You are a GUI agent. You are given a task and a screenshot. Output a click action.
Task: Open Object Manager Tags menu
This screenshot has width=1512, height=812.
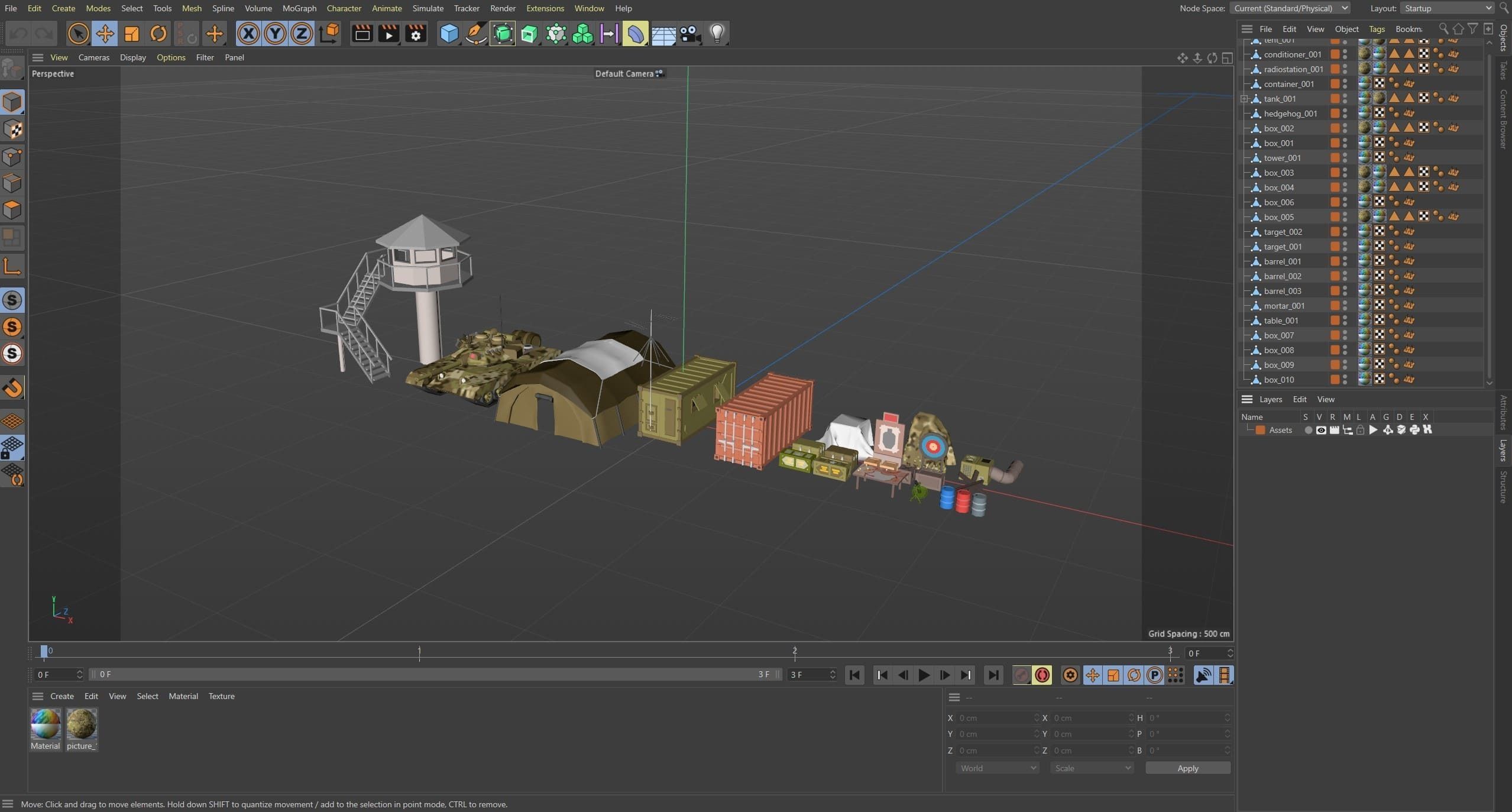[x=1377, y=29]
